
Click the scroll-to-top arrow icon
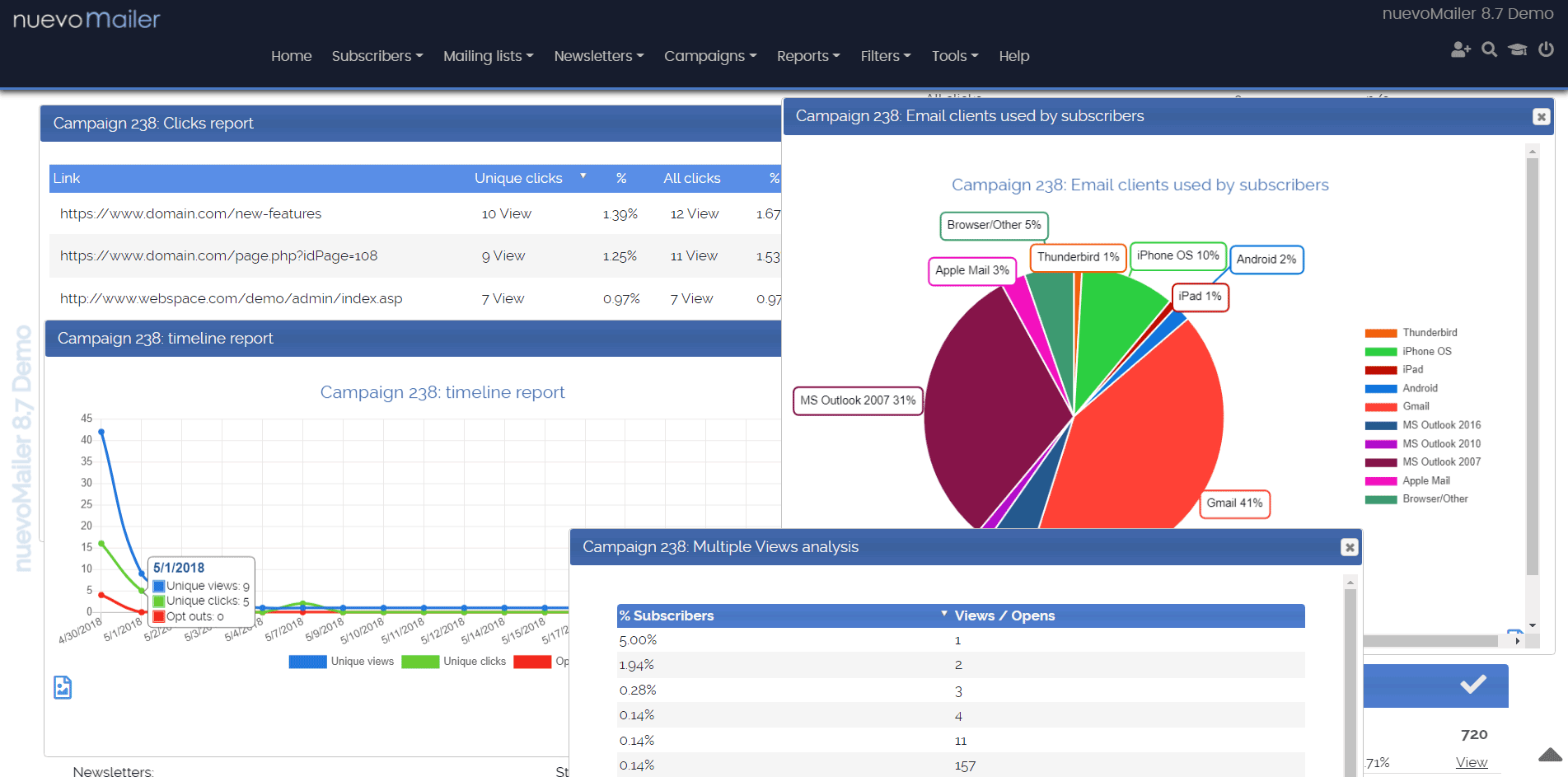click(1550, 755)
